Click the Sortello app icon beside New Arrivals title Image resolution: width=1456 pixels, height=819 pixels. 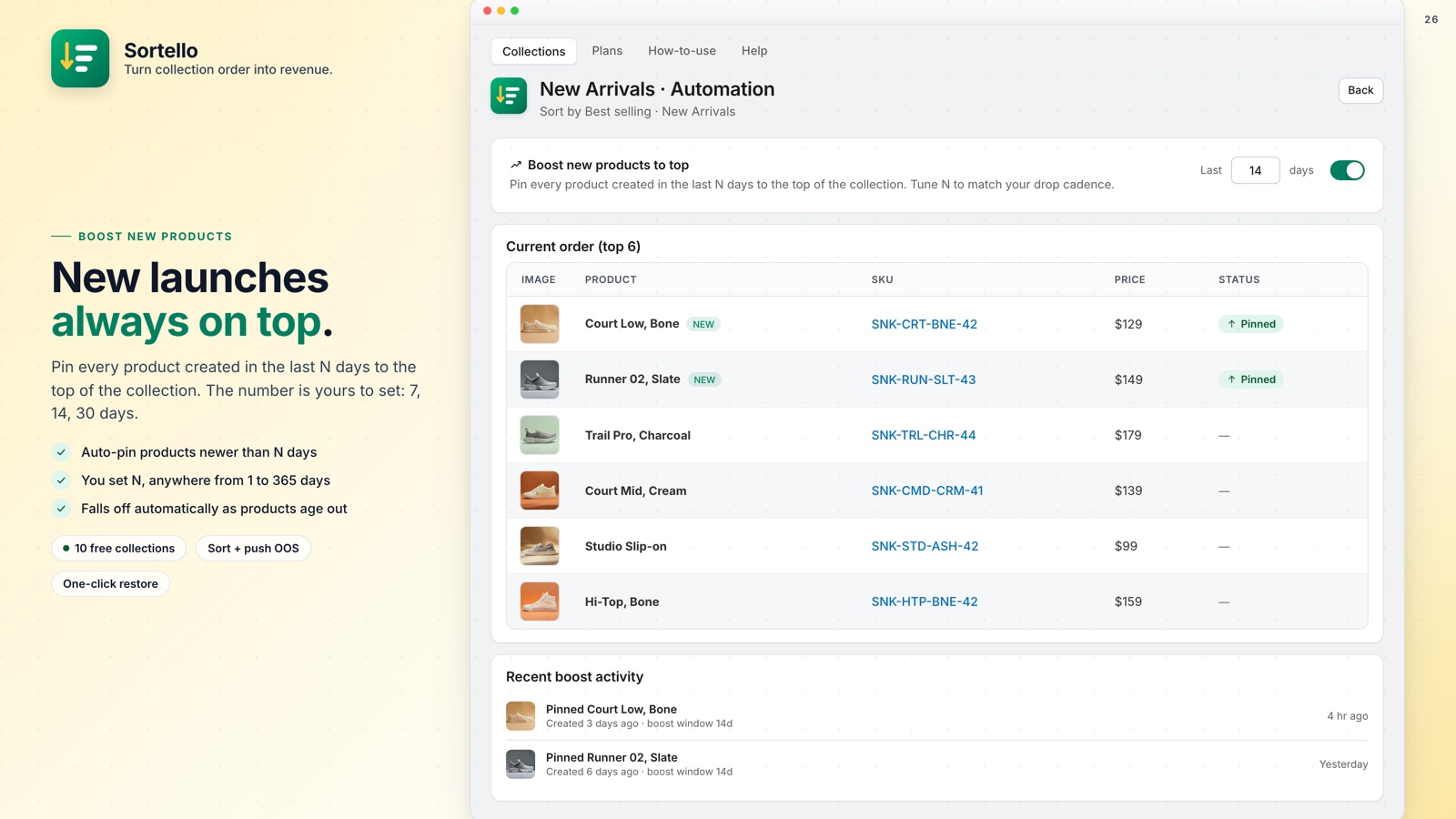tap(509, 96)
